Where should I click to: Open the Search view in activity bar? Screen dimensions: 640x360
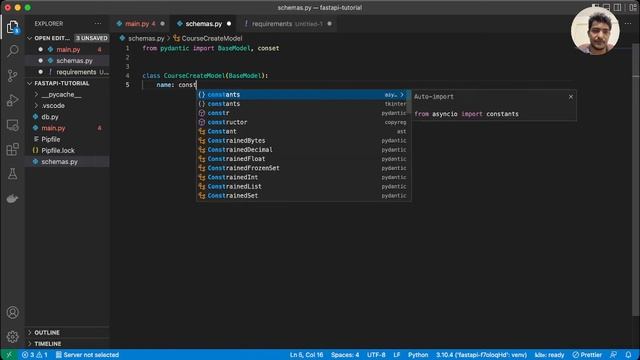point(12,51)
